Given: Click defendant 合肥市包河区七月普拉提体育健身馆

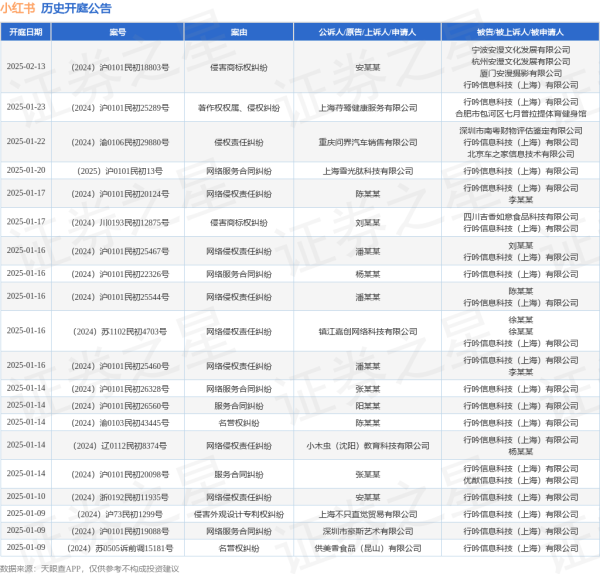Looking at the screenshot, I should coord(521,114).
